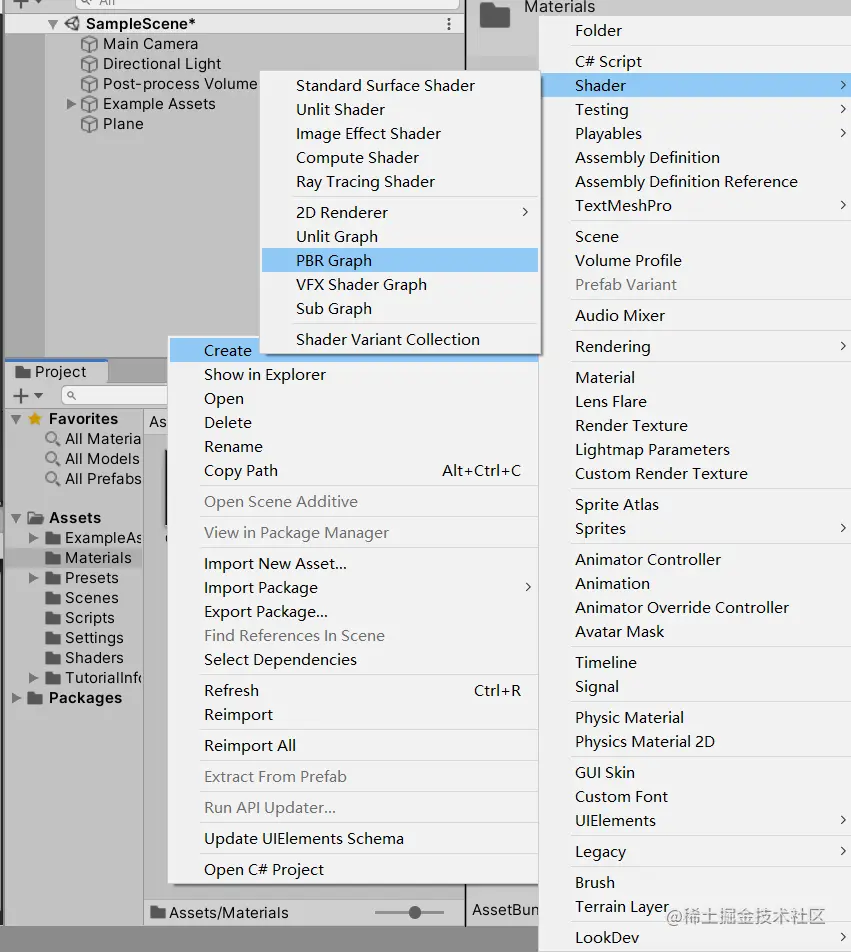Click the Shaders folder icon
This screenshot has width=851, height=952.
(53, 658)
